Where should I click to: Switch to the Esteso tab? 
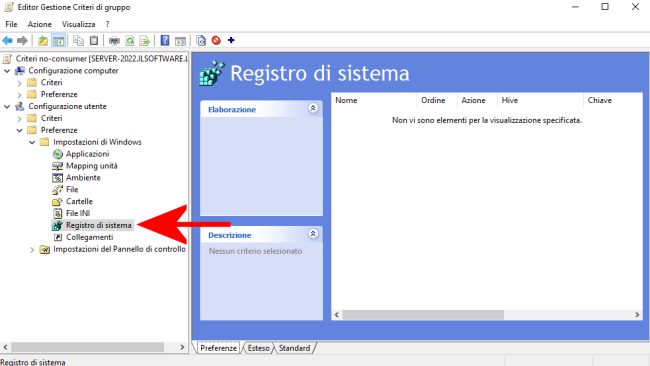tap(259, 348)
